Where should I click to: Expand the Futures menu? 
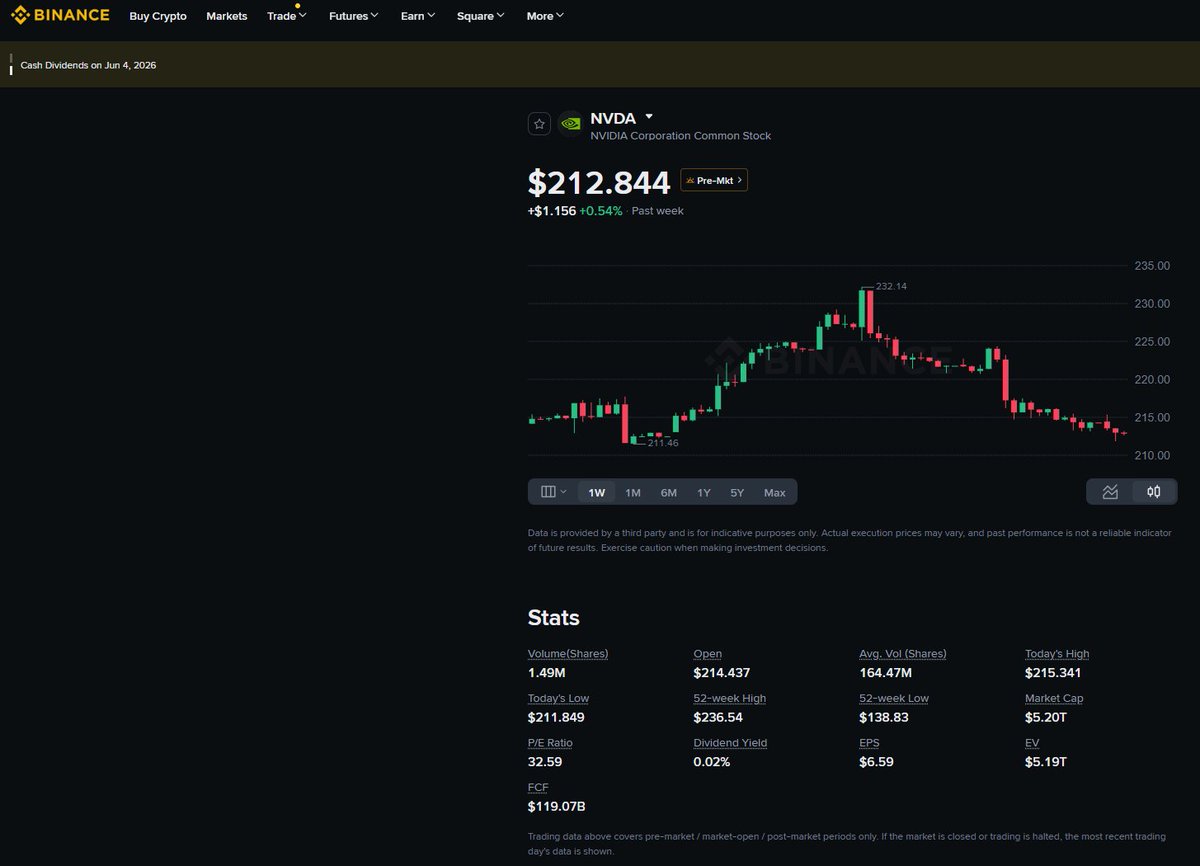point(354,16)
